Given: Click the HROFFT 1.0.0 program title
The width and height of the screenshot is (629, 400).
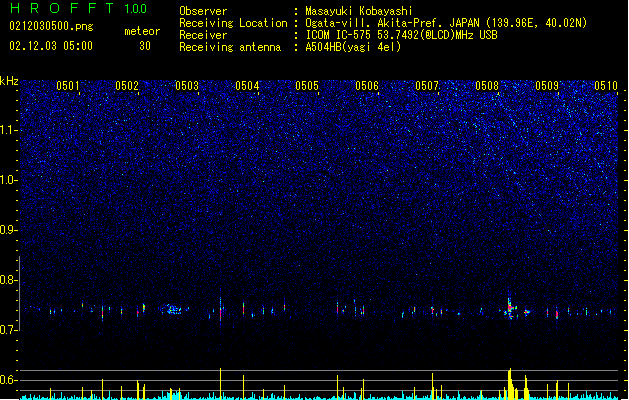Looking at the screenshot, I should click(78, 8).
